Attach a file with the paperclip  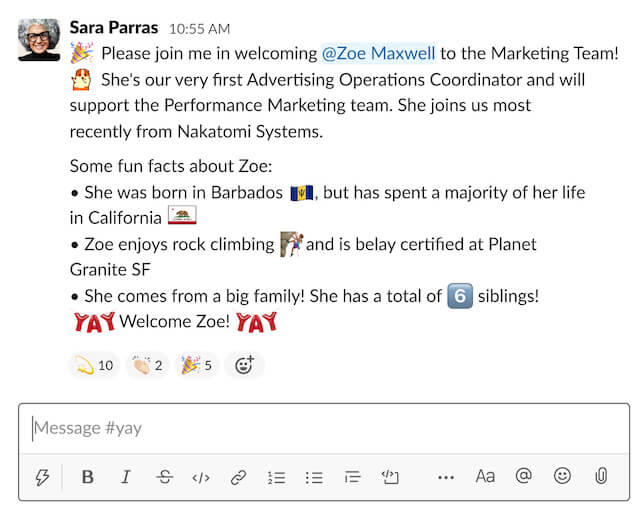pos(601,476)
